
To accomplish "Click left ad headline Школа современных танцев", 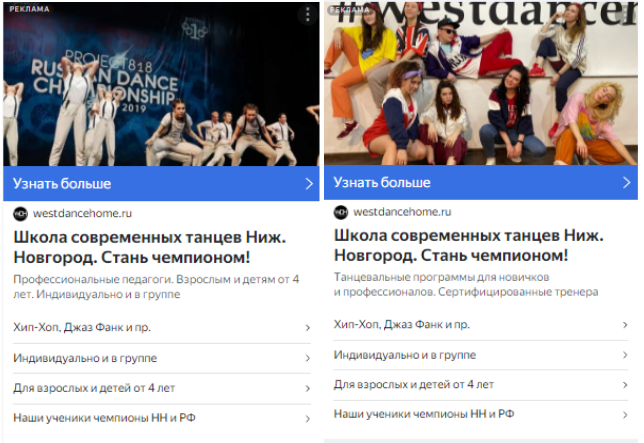I will (x=150, y=247).
